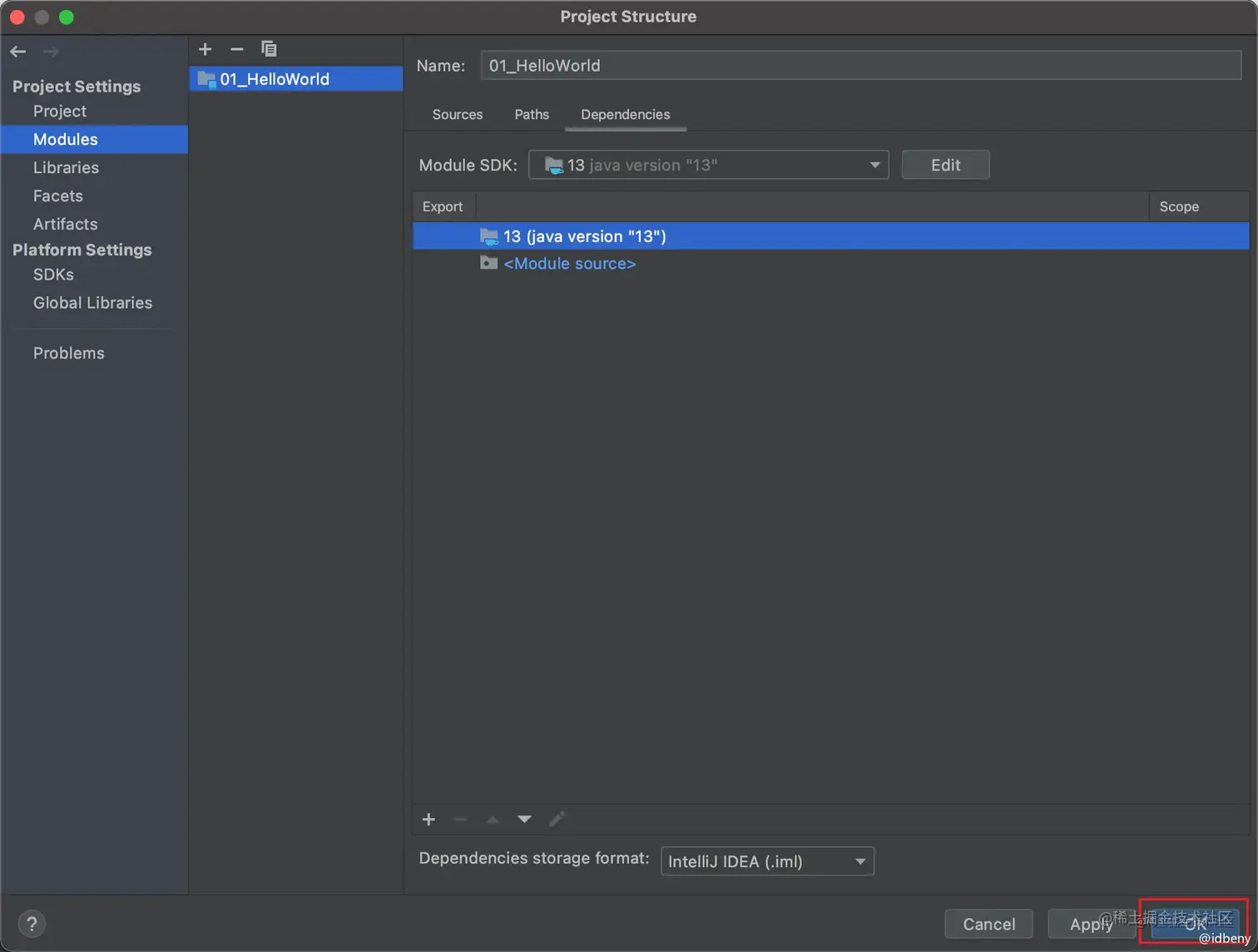This screenshot has height=952, width=1258.
Task: Click the forward navigation arrow
Action: click(51, 52)
